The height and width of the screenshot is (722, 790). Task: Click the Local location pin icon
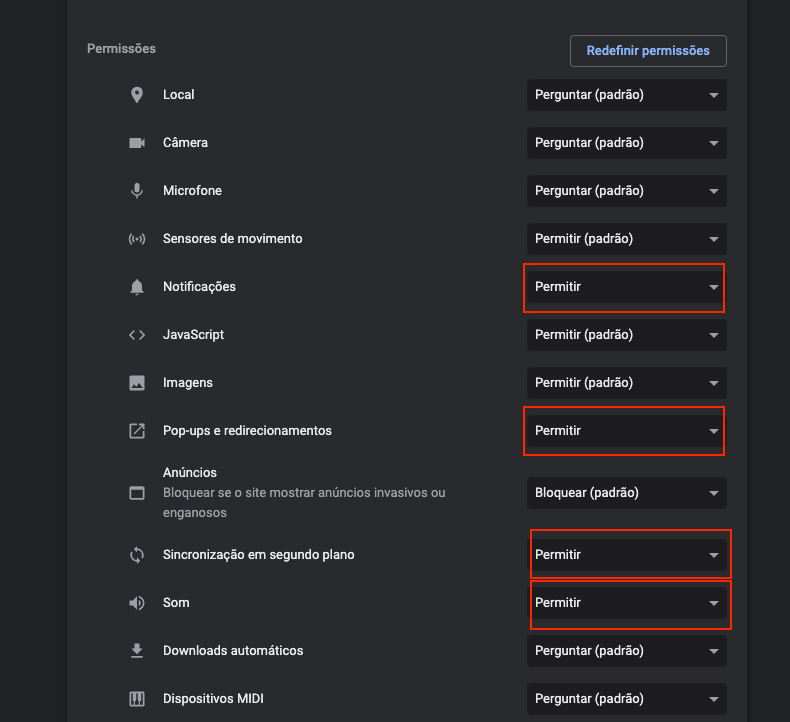click(x=137, y=95)
